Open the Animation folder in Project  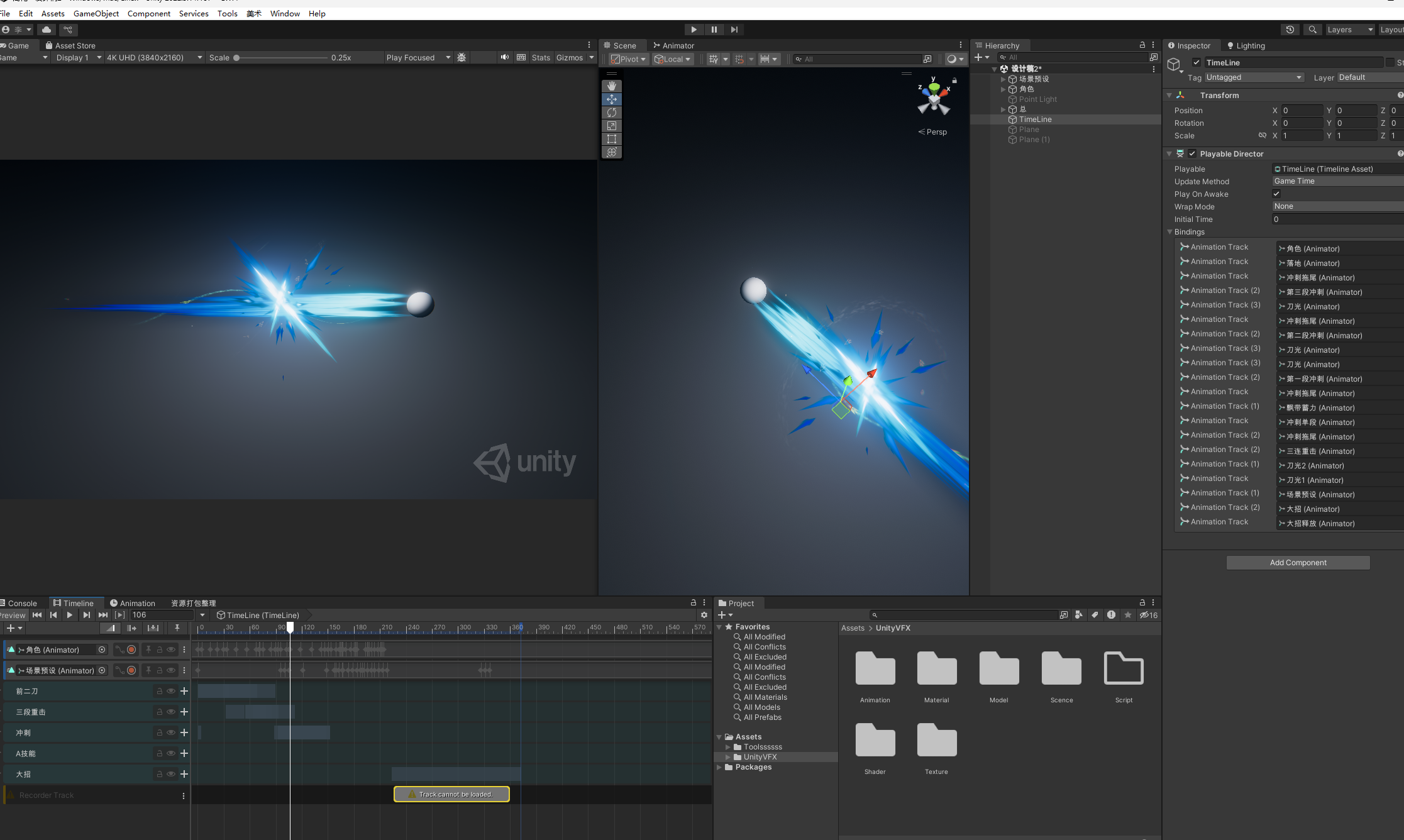pyautogui.click(x=875, y=677)
